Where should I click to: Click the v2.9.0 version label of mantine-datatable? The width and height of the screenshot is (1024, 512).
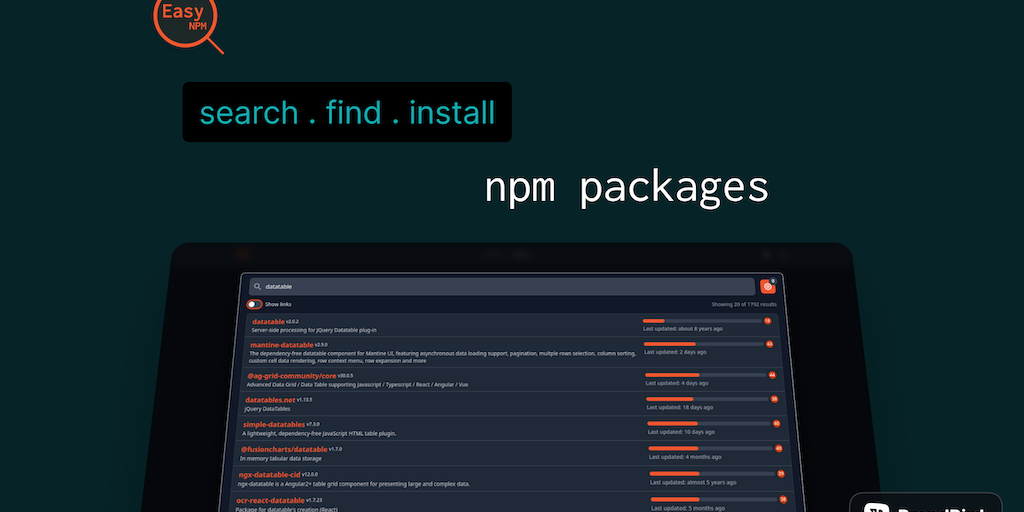coord(321,344)
